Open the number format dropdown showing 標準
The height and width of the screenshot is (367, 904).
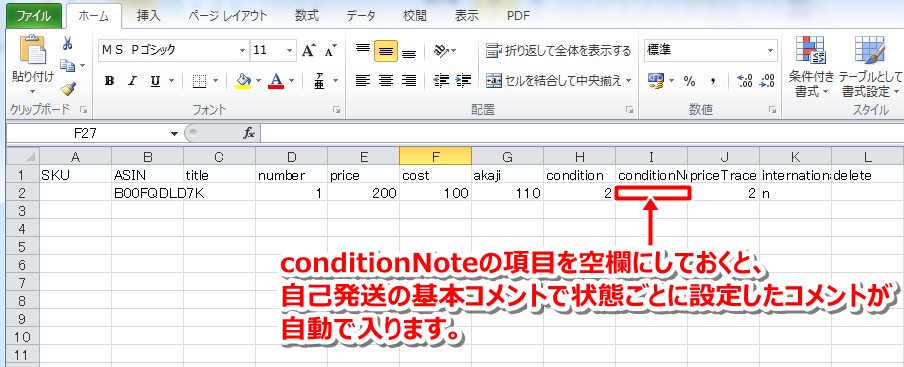tap(711, 51)
